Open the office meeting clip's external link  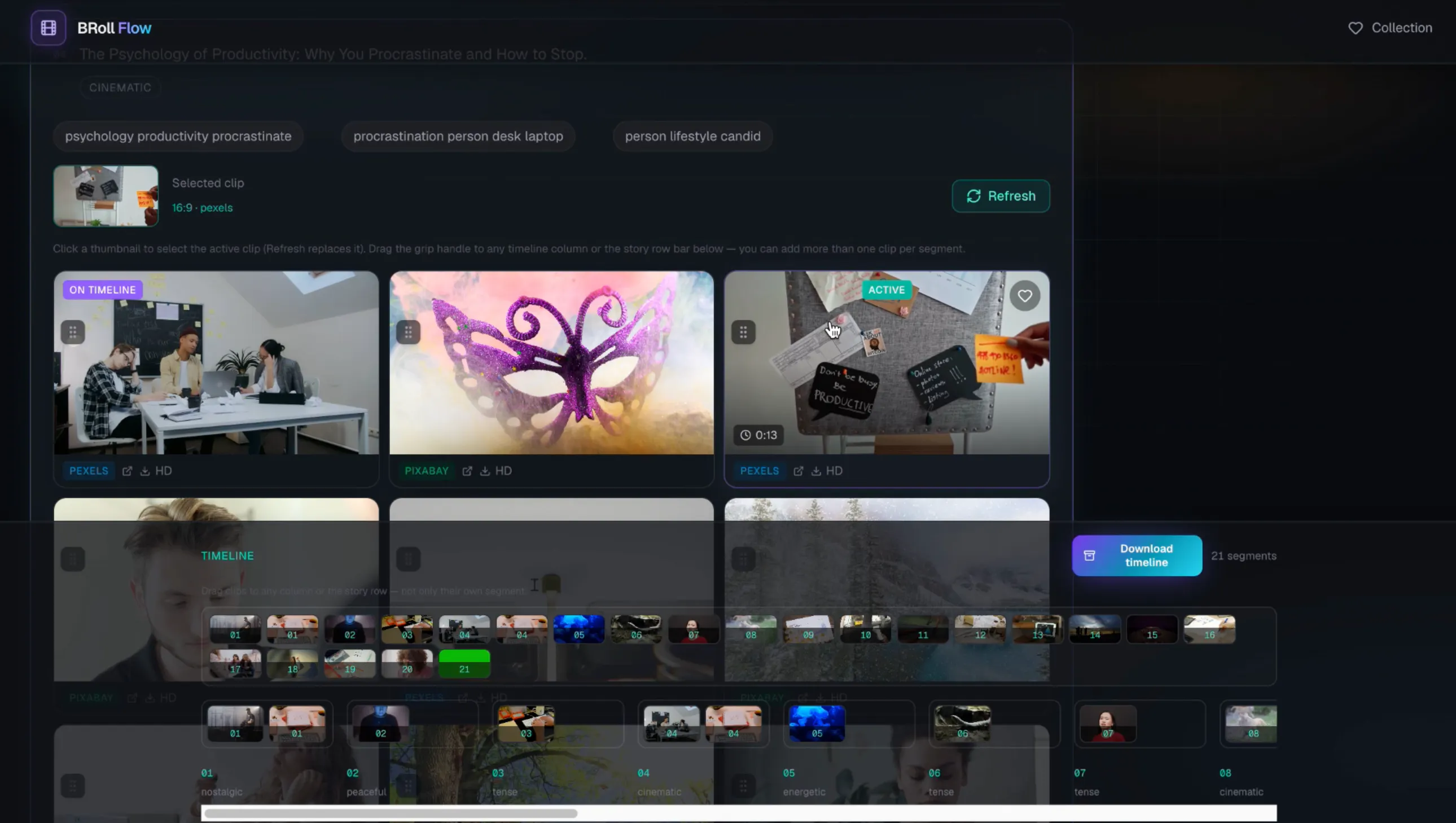[127, 471]
